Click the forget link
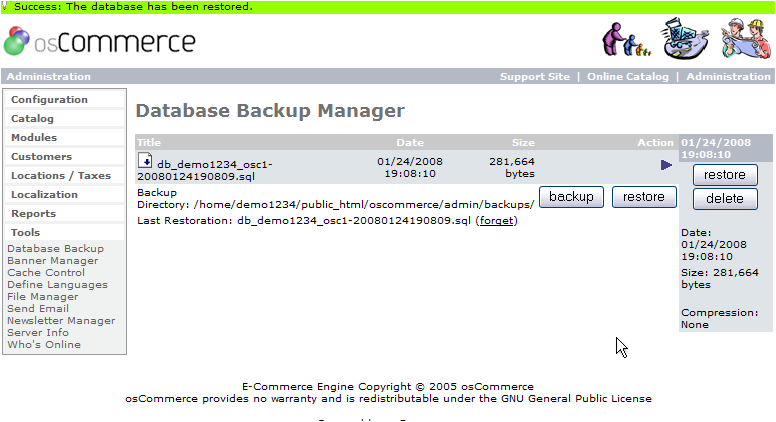Screen dimensions: 776x422 click(x=496, y=221)
